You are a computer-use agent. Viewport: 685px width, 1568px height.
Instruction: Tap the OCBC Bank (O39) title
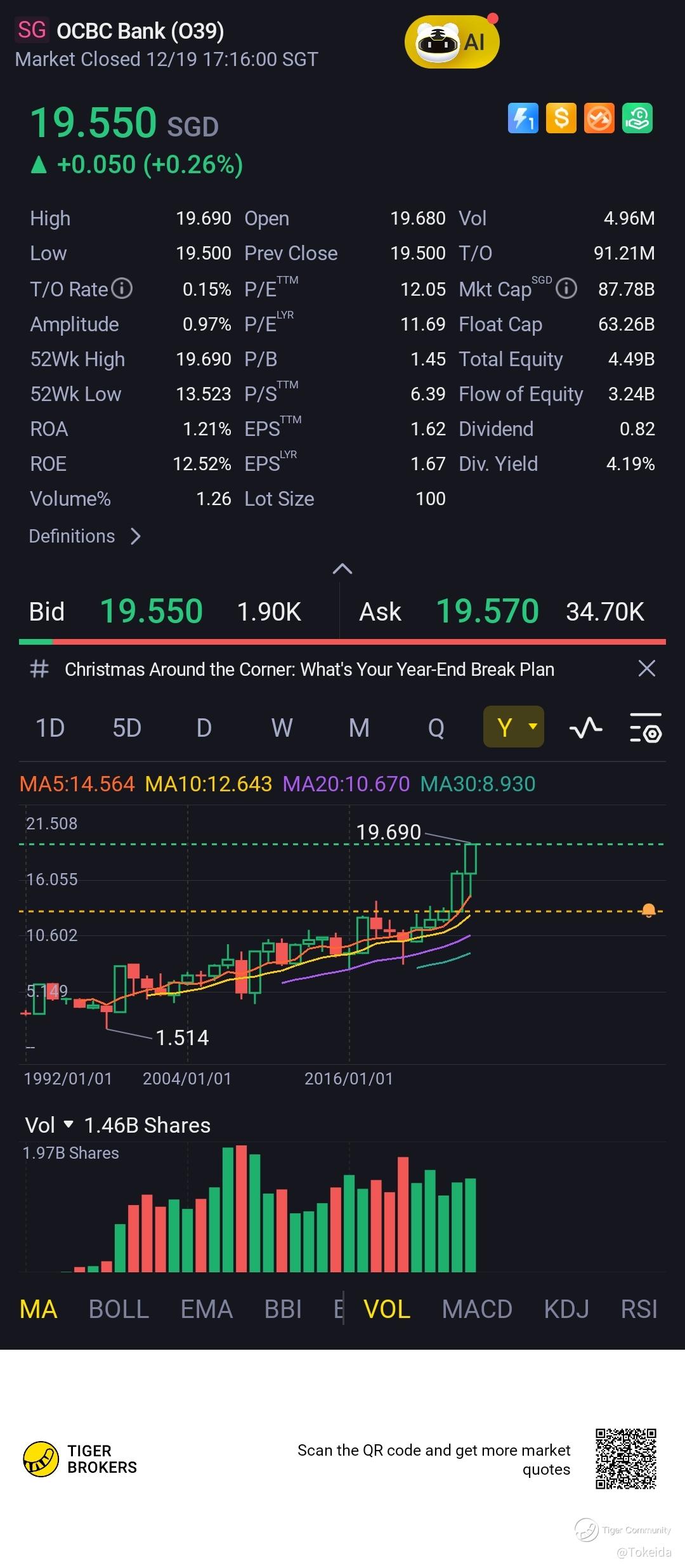tap(140, 30)
